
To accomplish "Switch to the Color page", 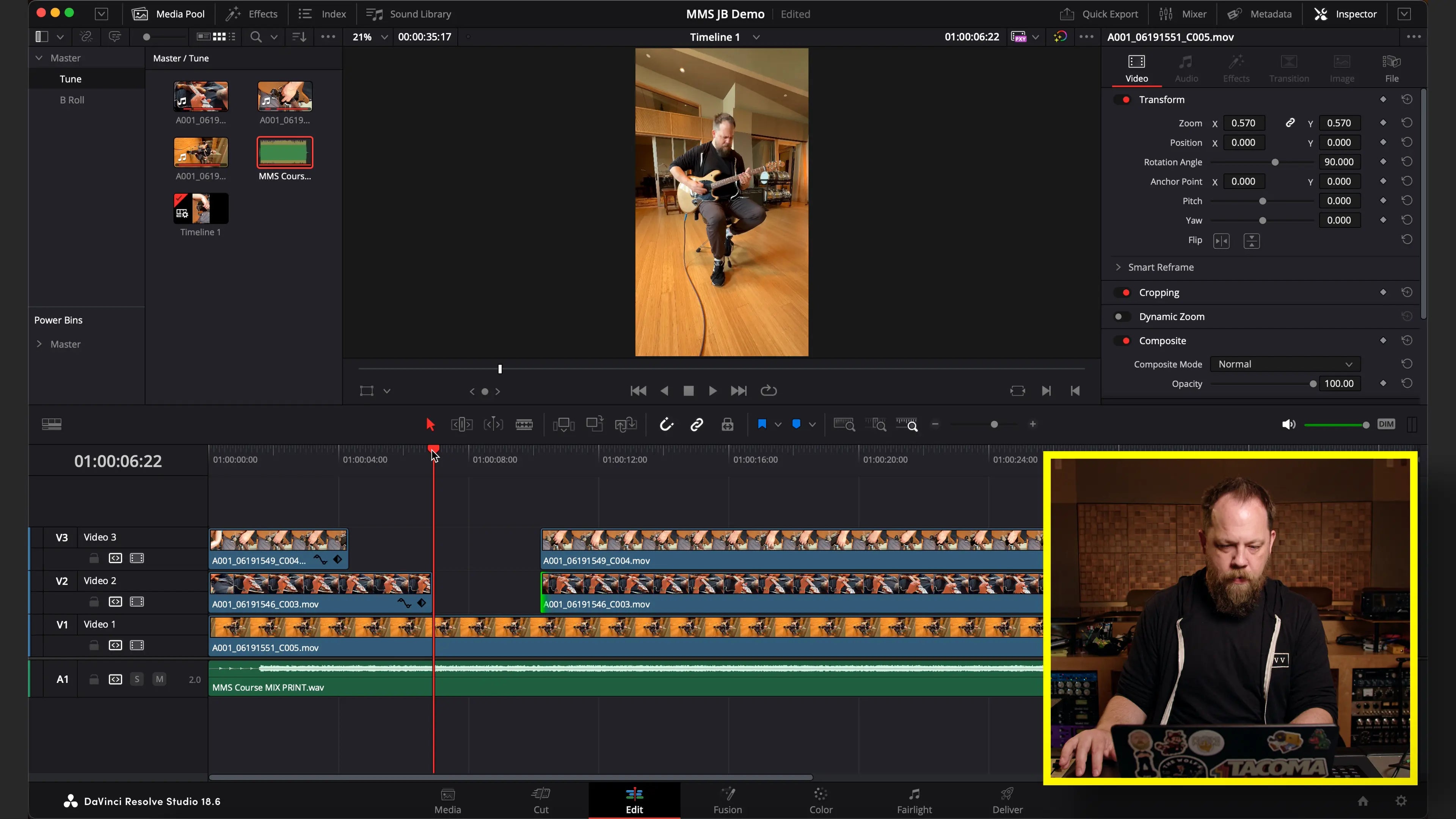I will click(820, 800).
